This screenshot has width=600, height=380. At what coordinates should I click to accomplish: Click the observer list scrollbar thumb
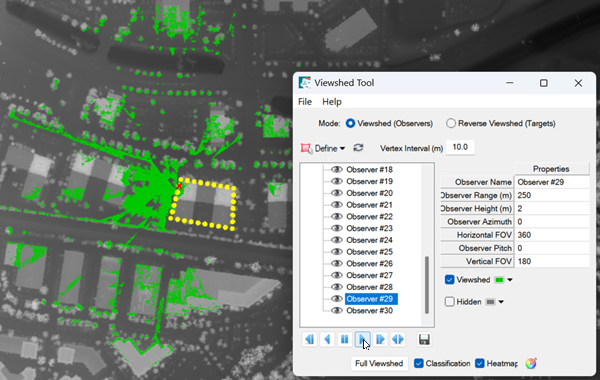[427, 285]
